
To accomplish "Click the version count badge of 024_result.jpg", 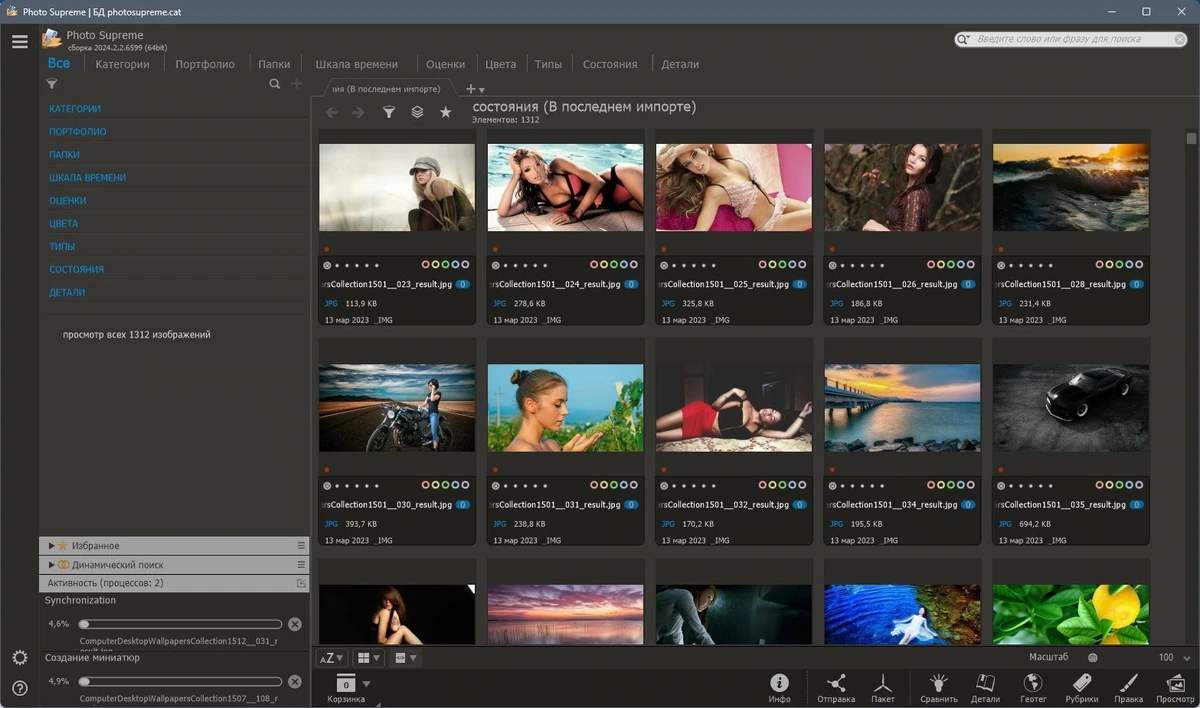I will (631, 285).
